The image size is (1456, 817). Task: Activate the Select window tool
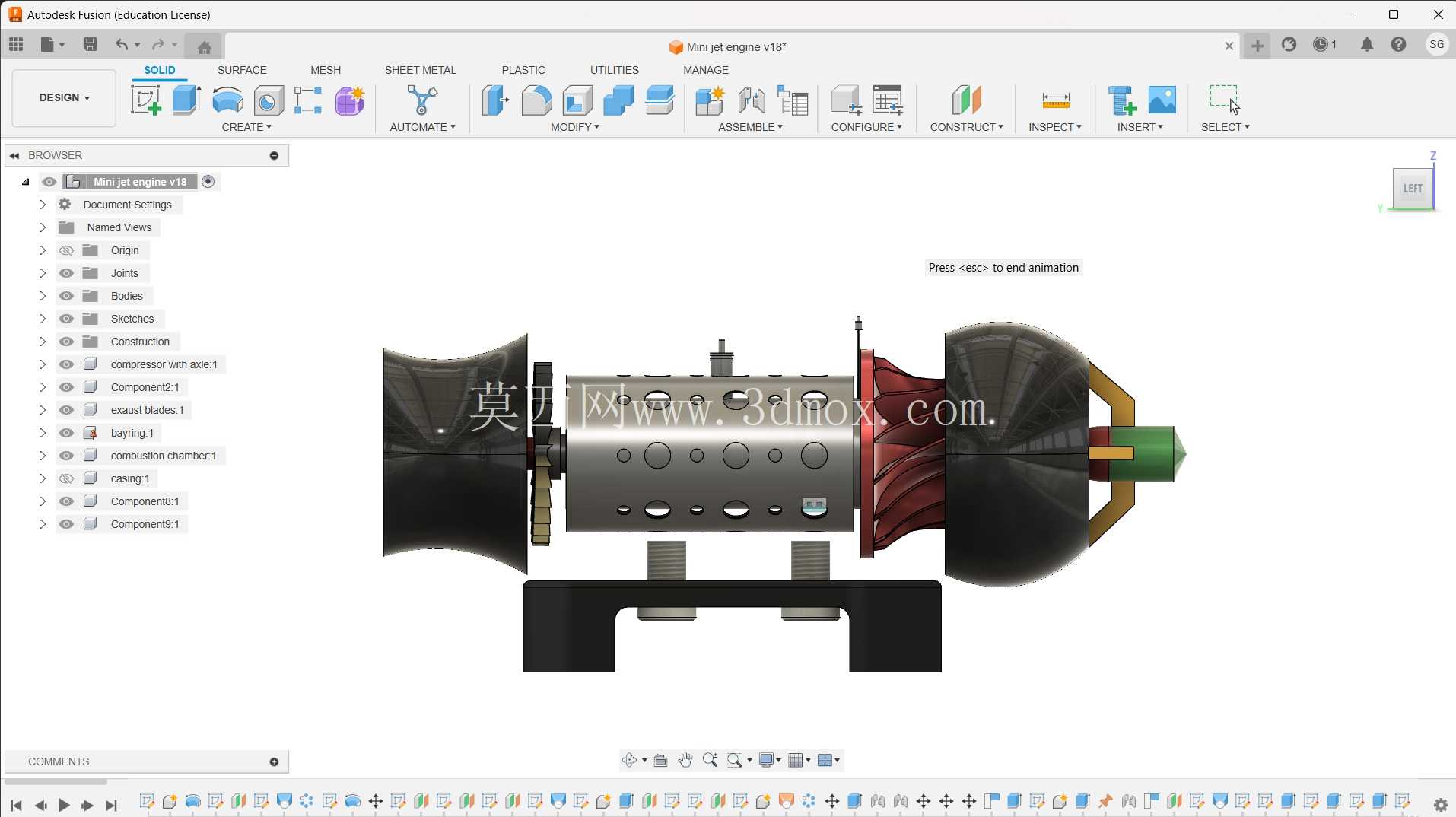click(1225, 100)
